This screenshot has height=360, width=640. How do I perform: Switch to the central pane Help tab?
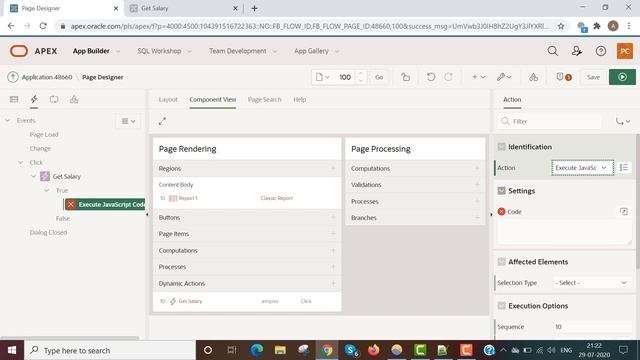pyautogui.click(x=299, y=99)
